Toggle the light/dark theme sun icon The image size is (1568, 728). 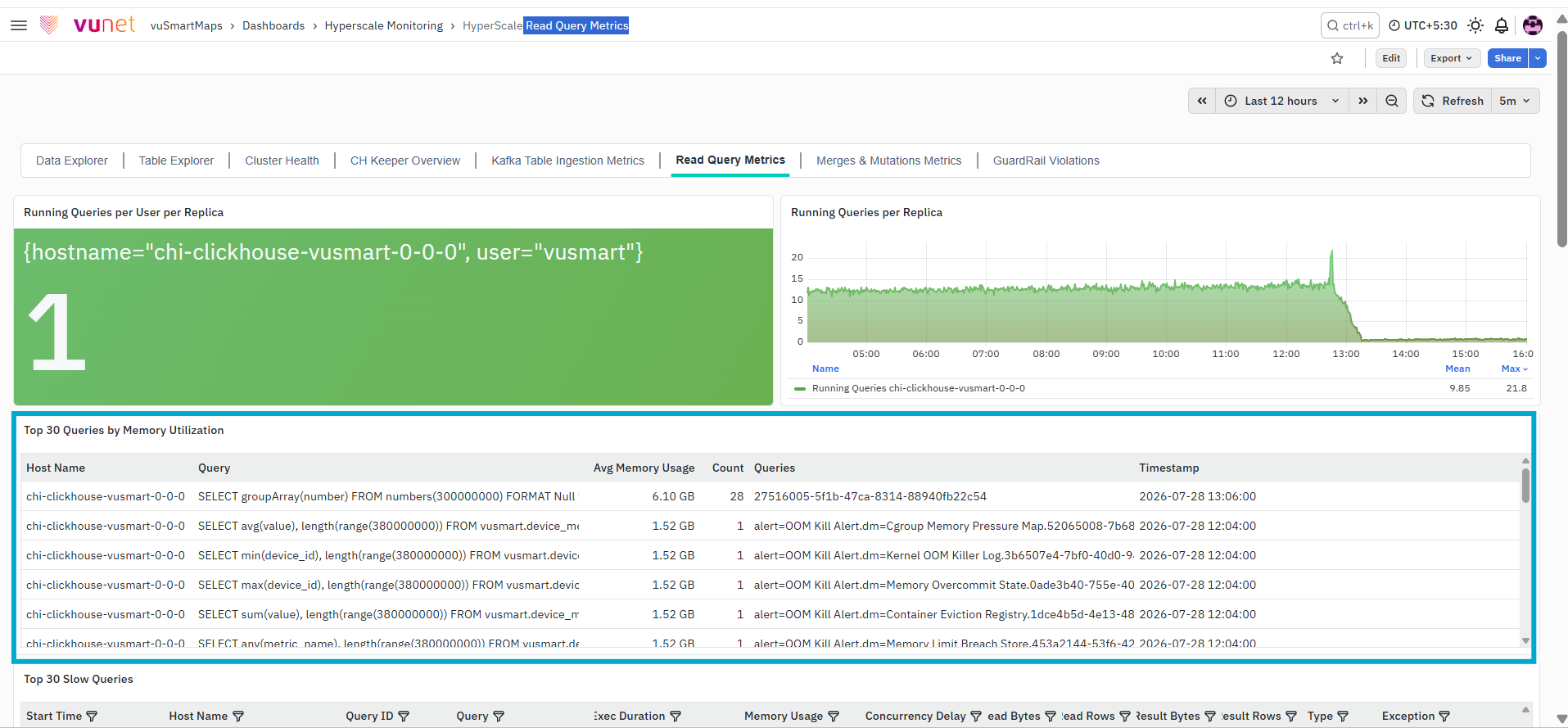(x=1475, y=25)
